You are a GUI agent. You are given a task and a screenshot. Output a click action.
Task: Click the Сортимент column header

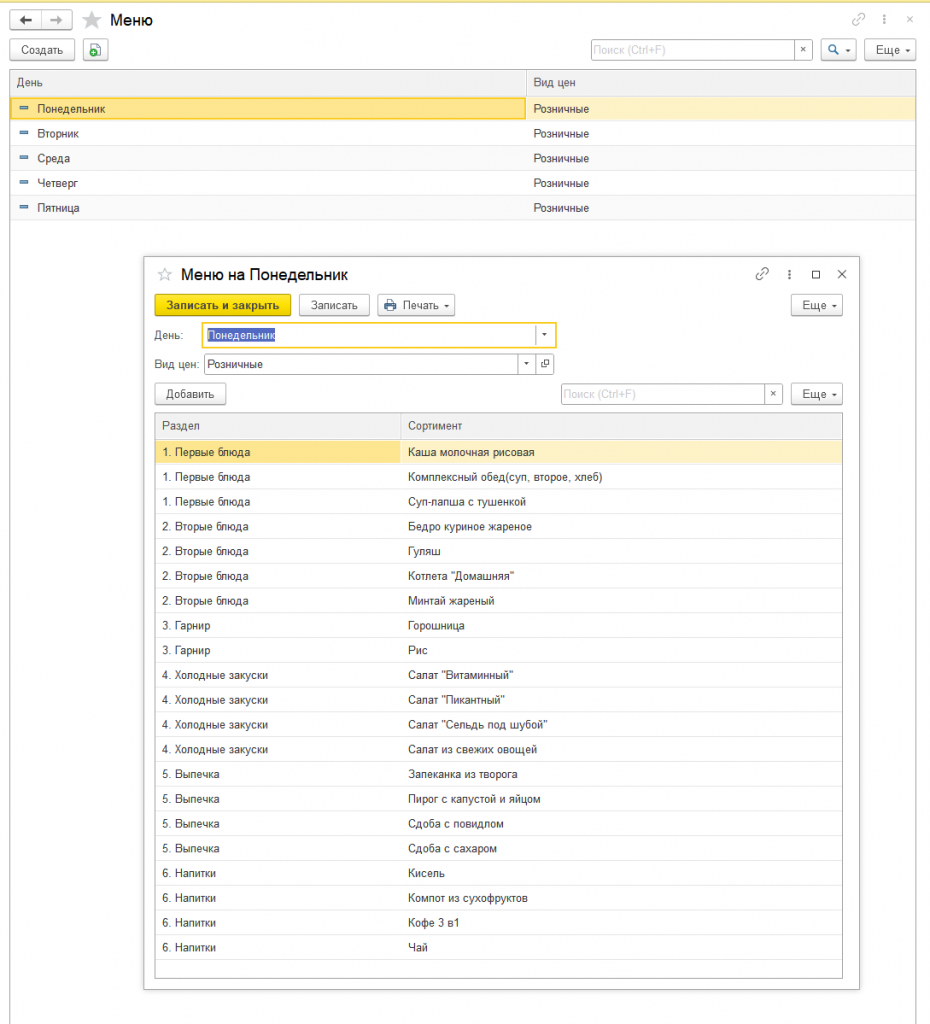click(621, 426)
